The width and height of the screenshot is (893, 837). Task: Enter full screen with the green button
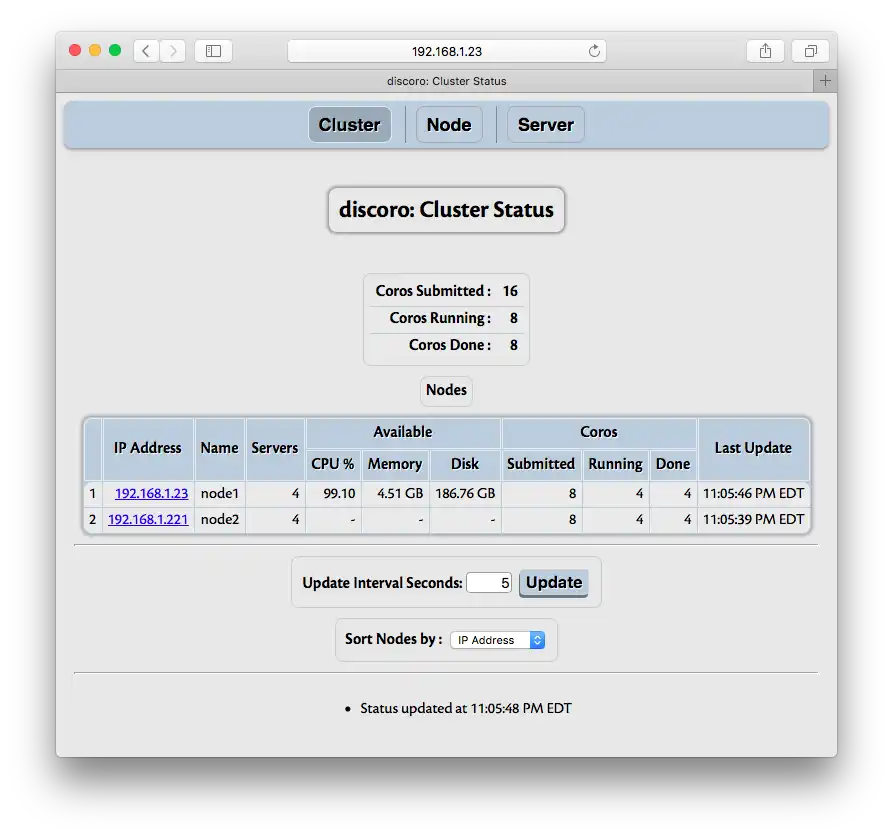coord(115,51)
